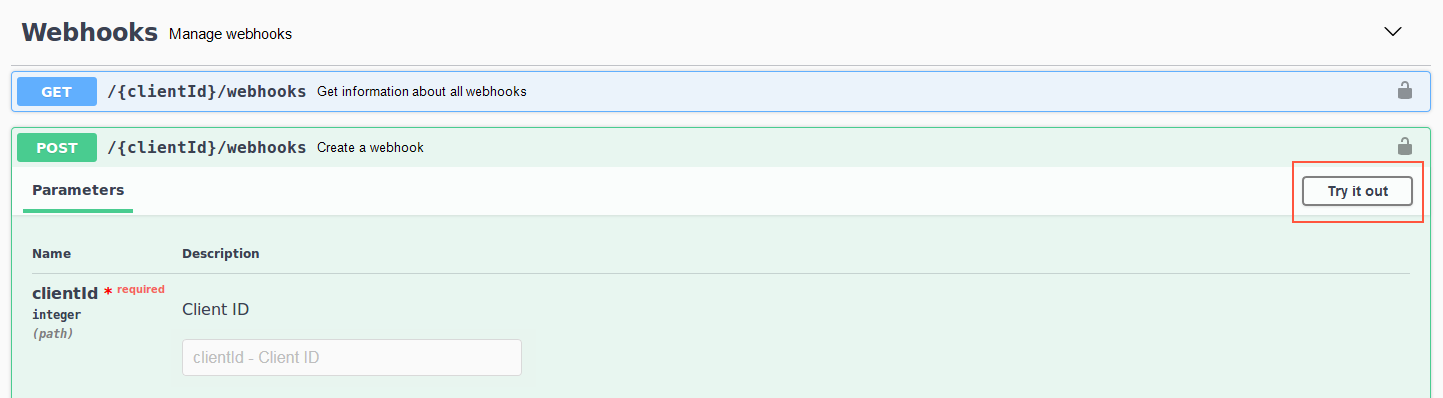The height and width of the screenshot is (398, 1443).
Task: Click the 'Client ID' description text
Action: pos(216,310)
